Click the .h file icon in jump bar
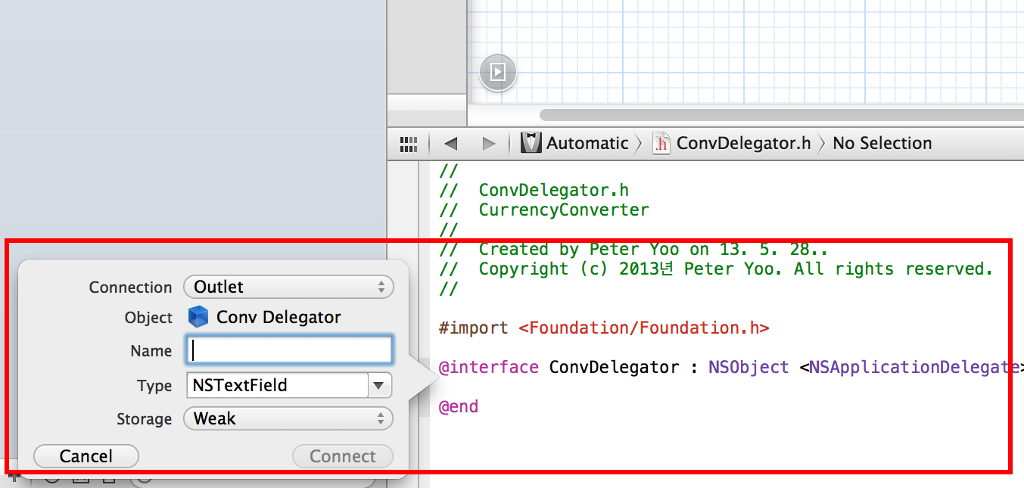Image resolution: width=1024 pixels, height=488 pixels. tap(662, 143)
